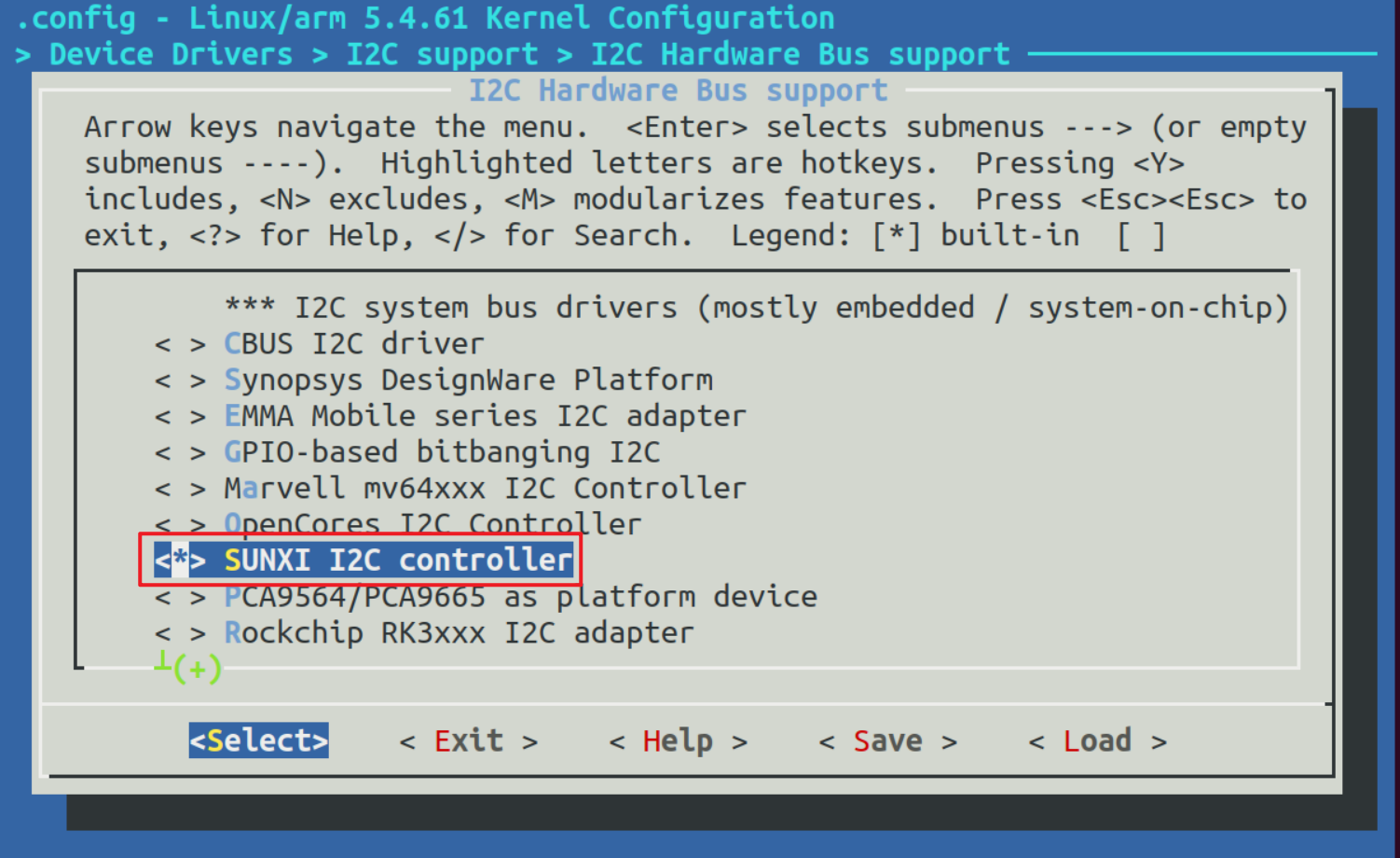
Task: Click I2C support in the breadcrumb path
Action: click(442, 54)
